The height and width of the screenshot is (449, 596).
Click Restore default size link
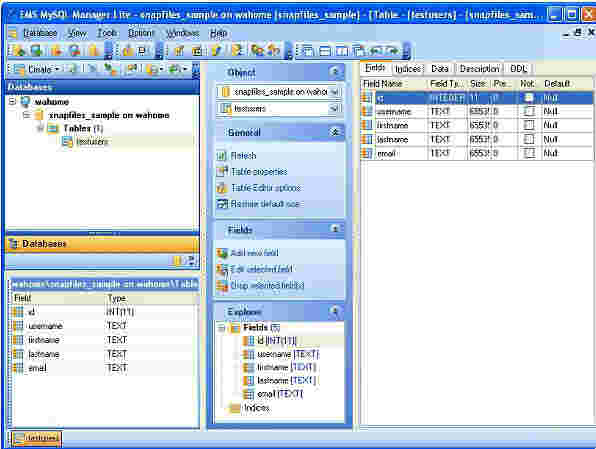(265, 204)
